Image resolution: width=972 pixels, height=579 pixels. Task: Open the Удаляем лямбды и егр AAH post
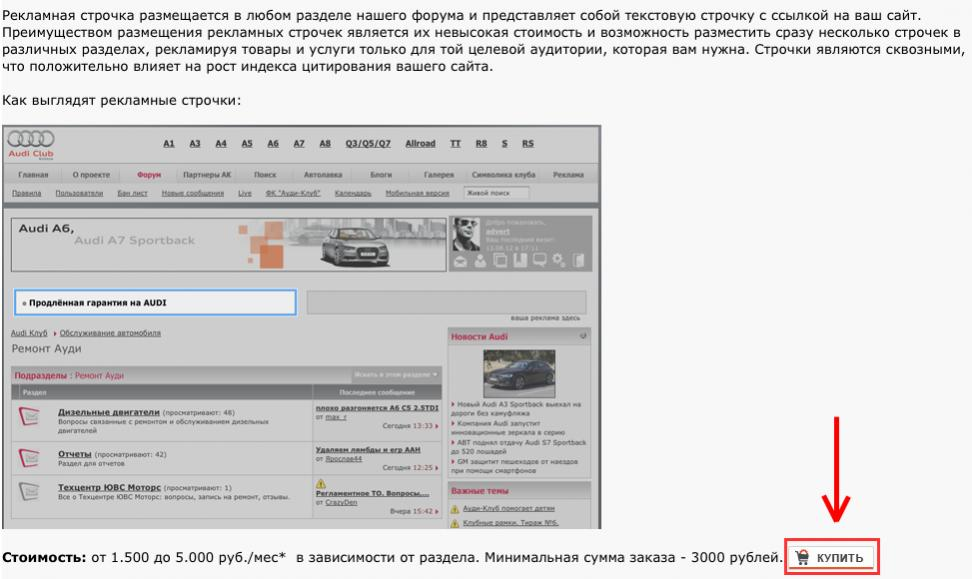[x=368, y=449]
